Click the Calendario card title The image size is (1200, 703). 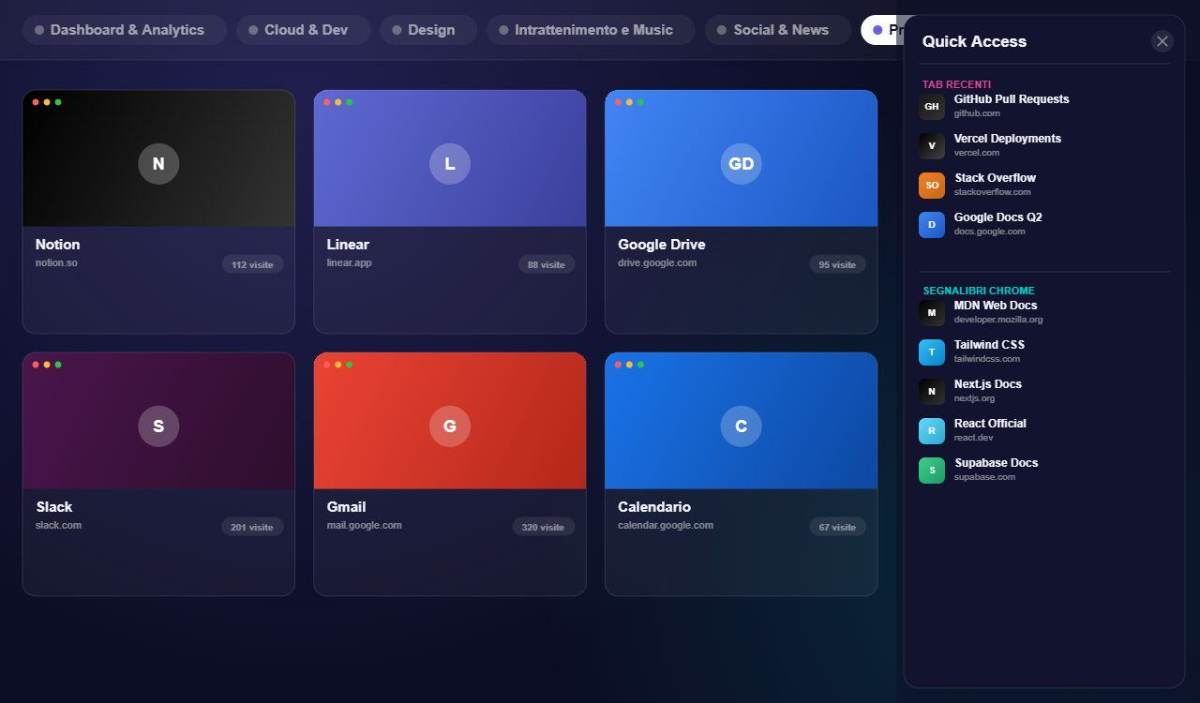coord(654,507)
